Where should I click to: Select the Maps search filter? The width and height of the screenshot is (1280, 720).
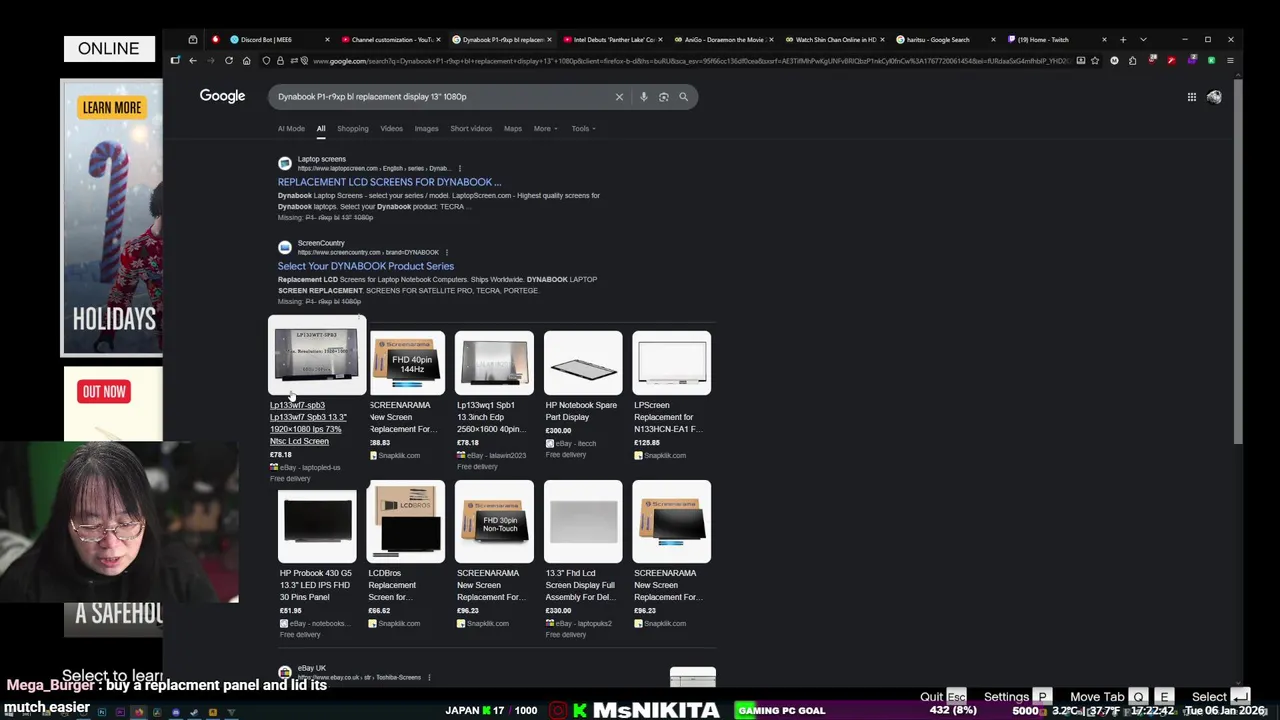(x=513, y=128)
